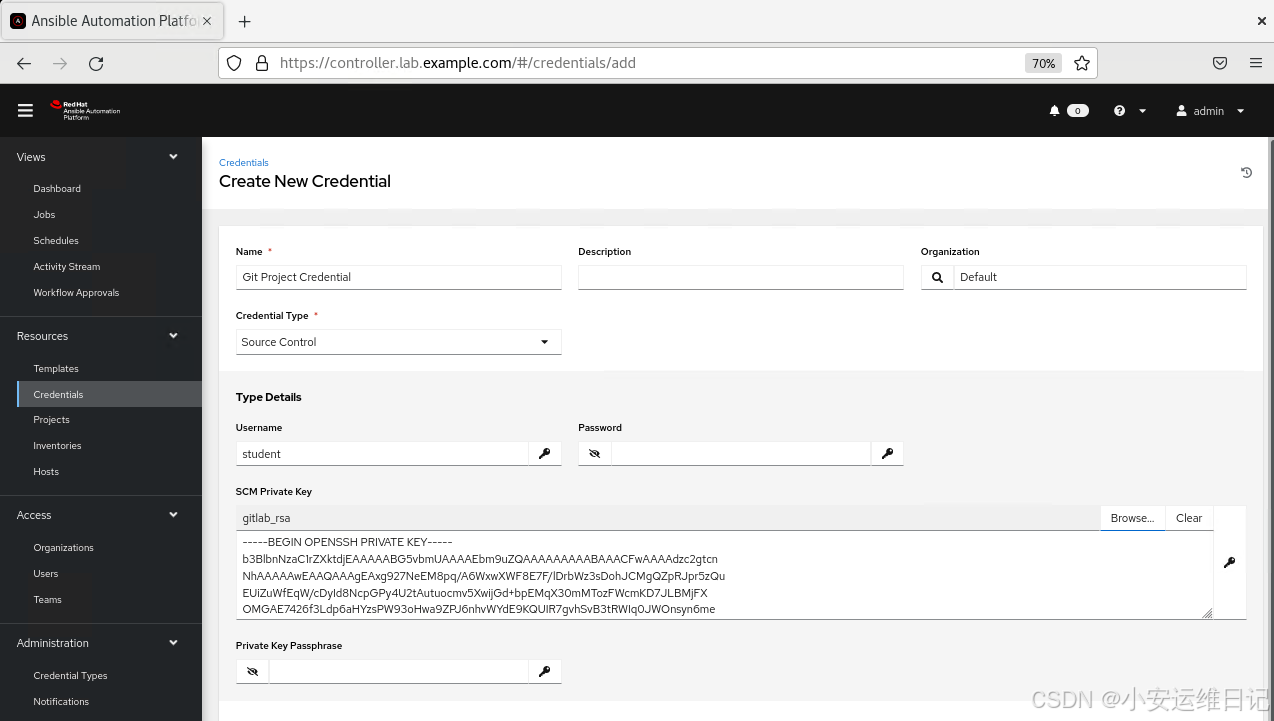Click the Description input field
This screenshot has width=1274, height=721.
[x=741, y=277]
